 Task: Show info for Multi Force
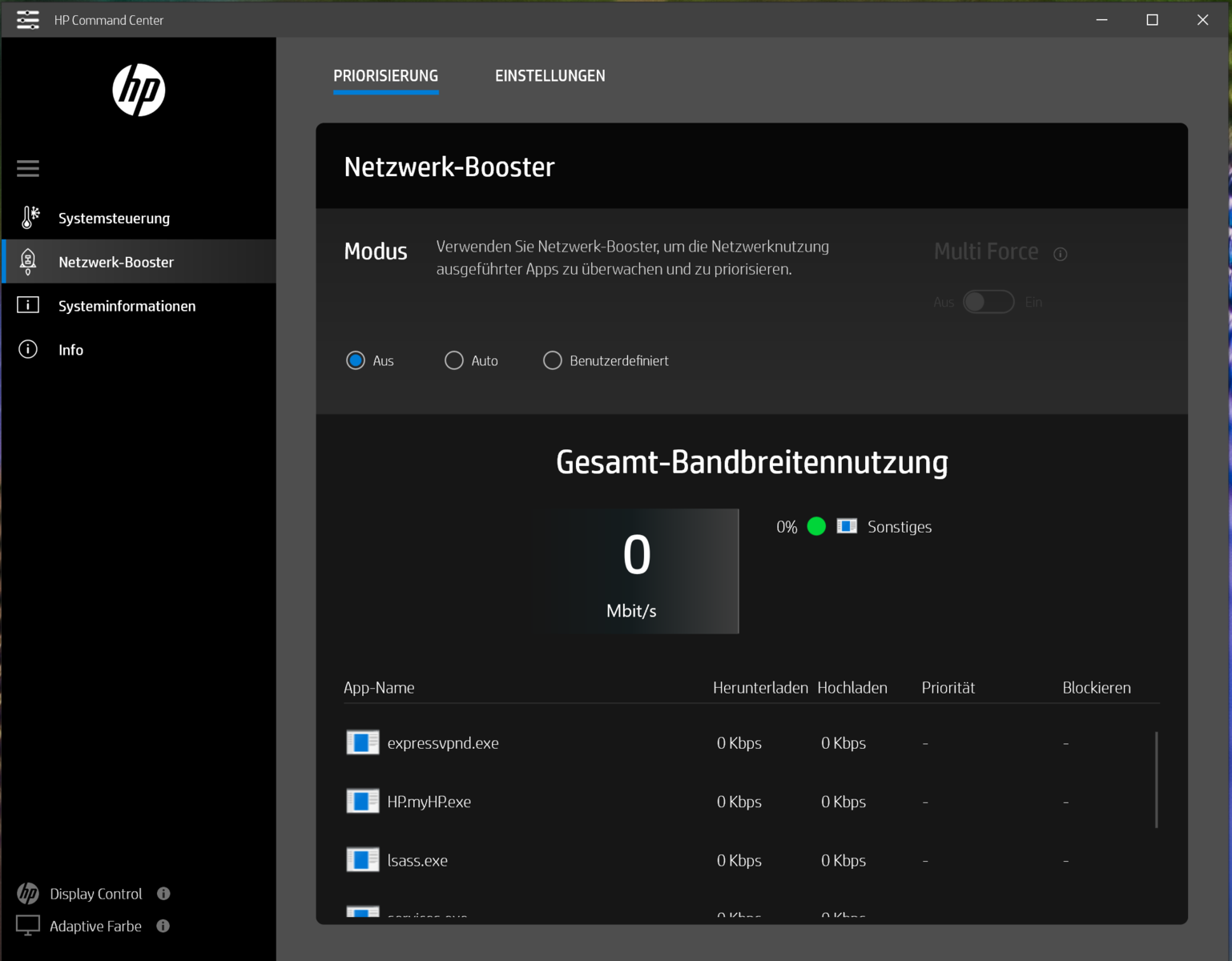coord(1061,254)
